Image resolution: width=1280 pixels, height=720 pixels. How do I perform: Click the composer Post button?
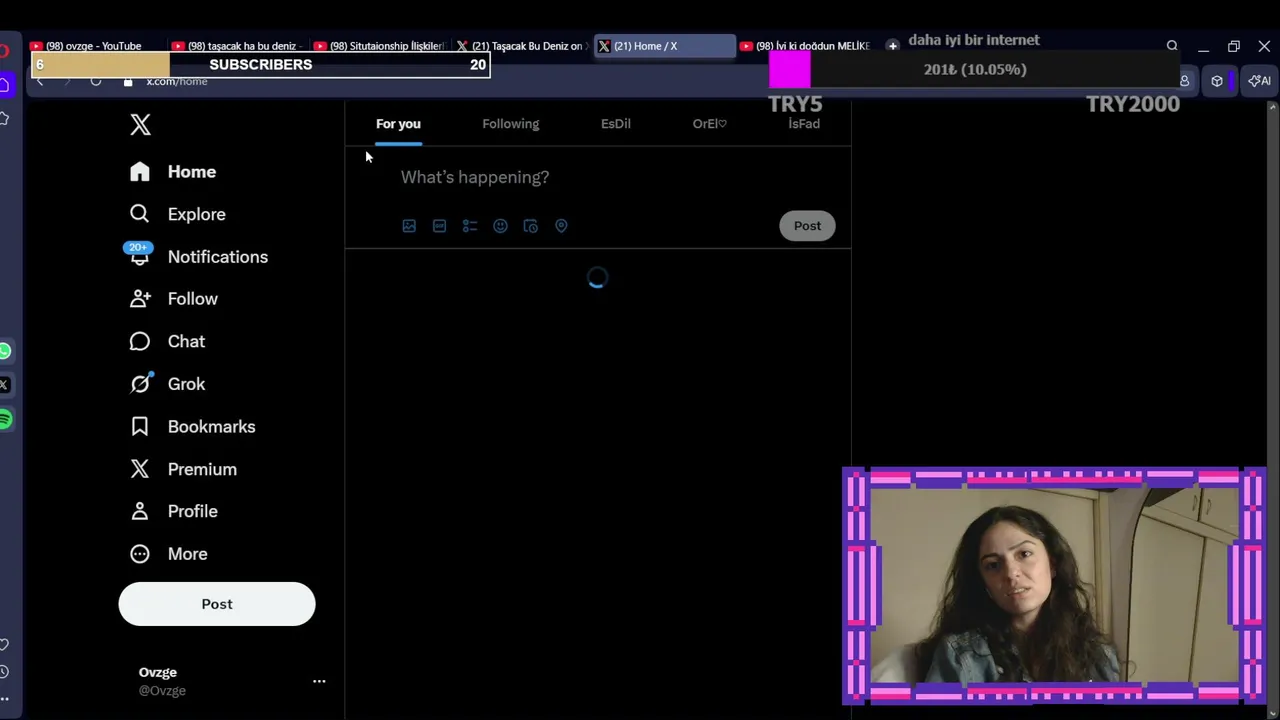click(807, 226)
